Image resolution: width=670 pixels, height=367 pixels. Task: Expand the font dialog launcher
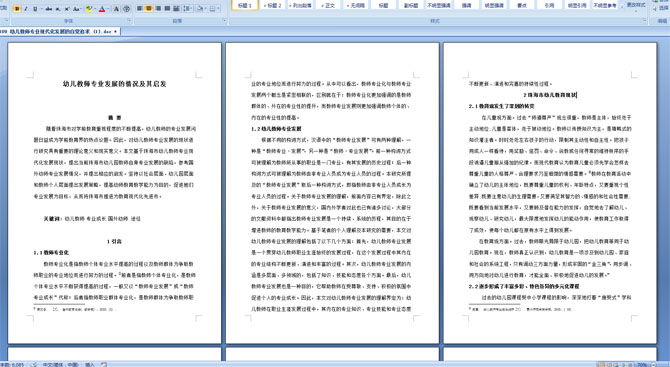pos(129,20)
